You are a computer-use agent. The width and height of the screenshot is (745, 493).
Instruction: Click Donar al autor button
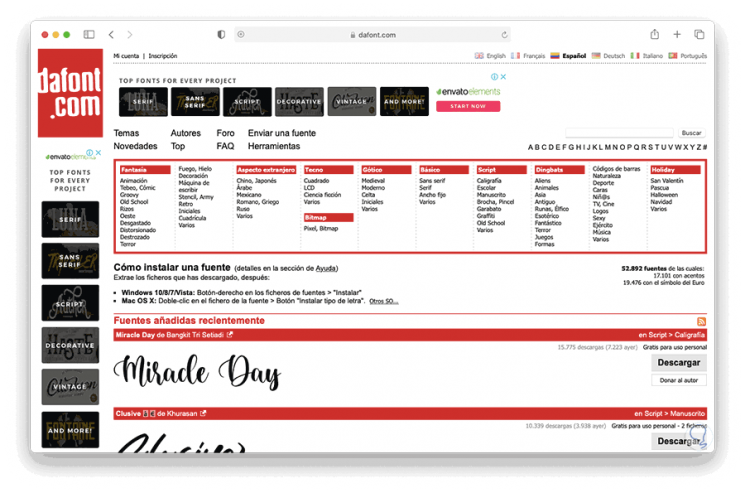coord(679,380)
